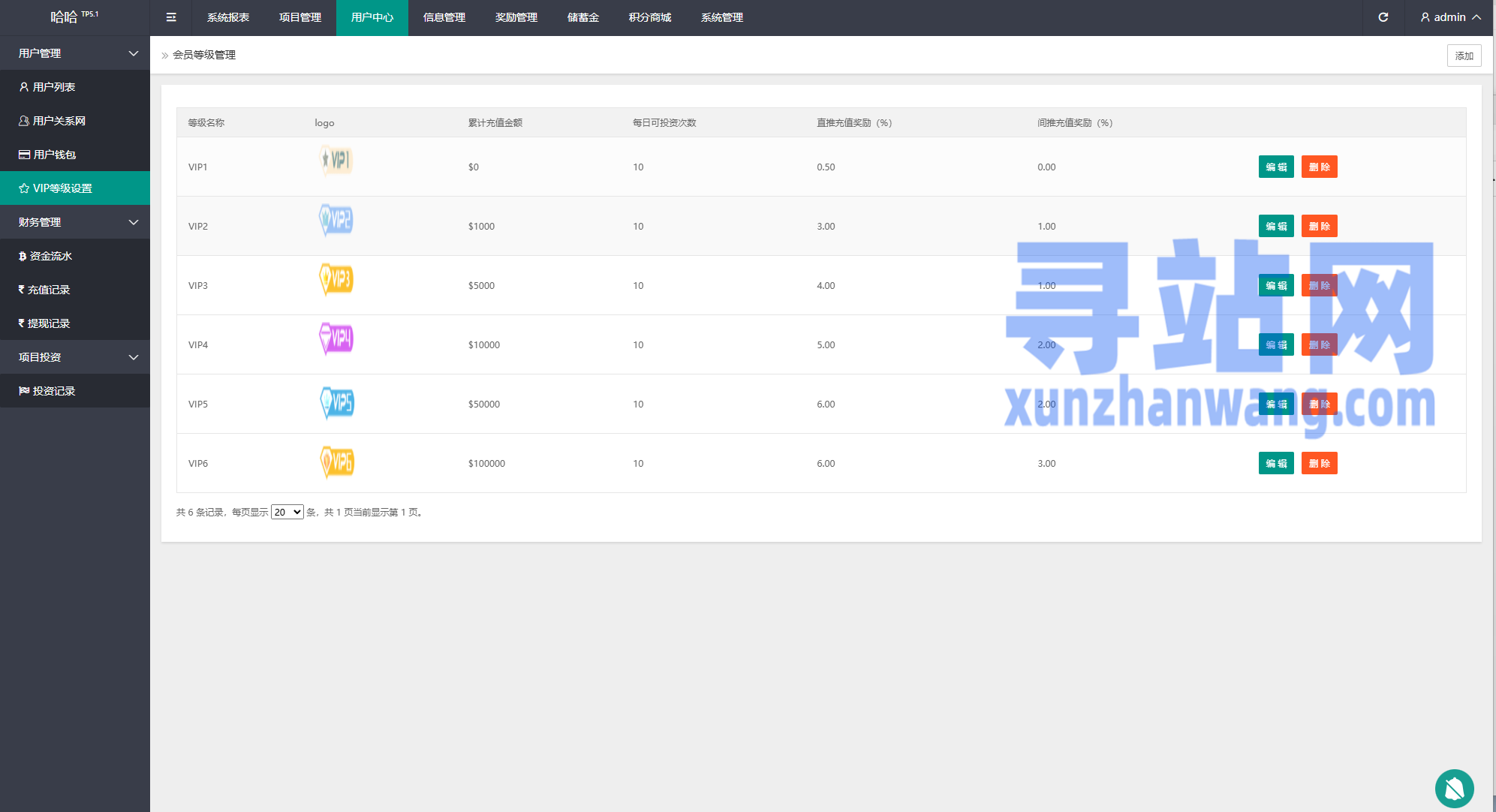Click 编辑 button for the VIP2 row
The width and height of the screenshot is (1496, 812).
click(x=1275, y=226)
